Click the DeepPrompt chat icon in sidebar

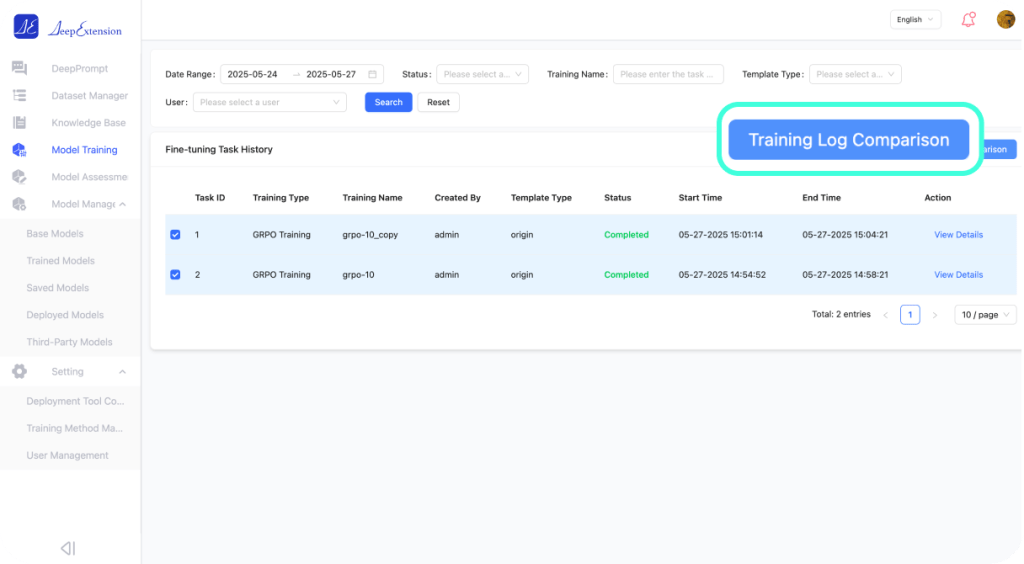(19, 68)
